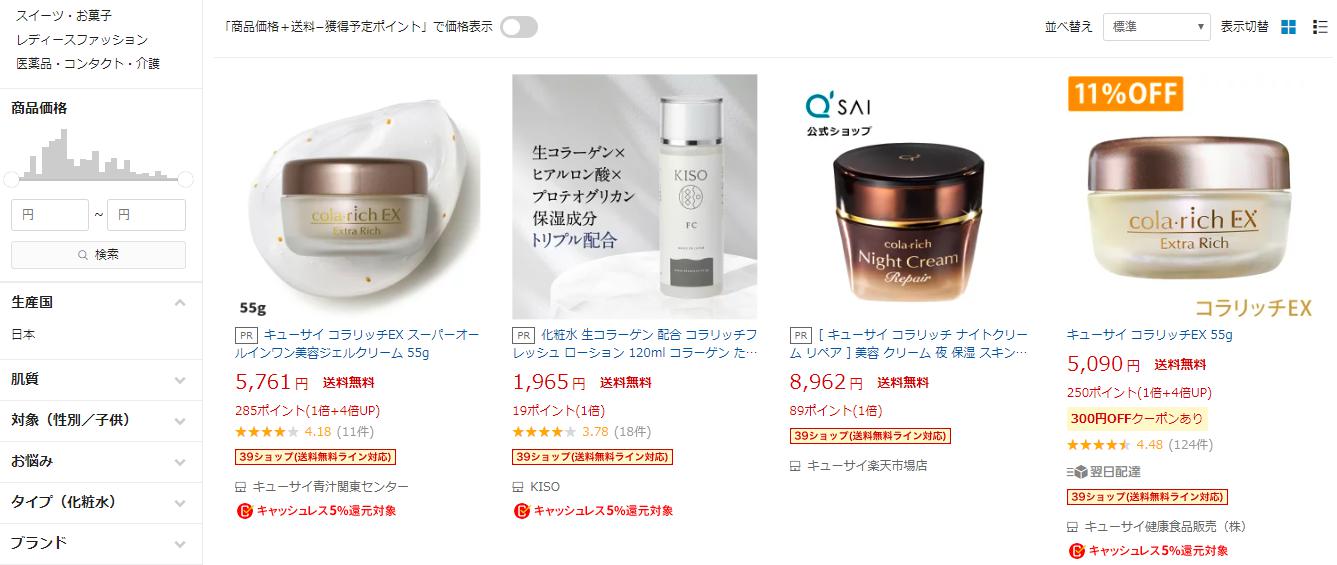Image resolution: width=1337 pixels, height=565 pixels.
Task: Open レディースファッション category
Action: click(82, 40)
